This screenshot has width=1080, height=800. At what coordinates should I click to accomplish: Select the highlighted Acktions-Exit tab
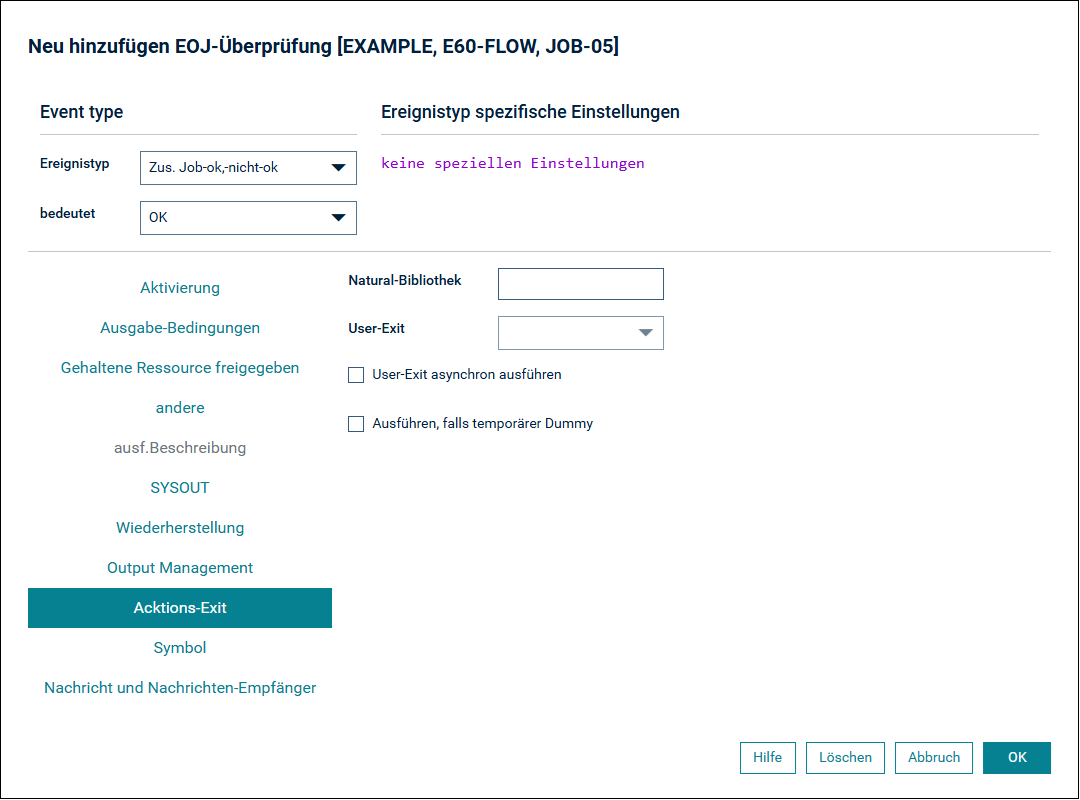click(180, 608)
